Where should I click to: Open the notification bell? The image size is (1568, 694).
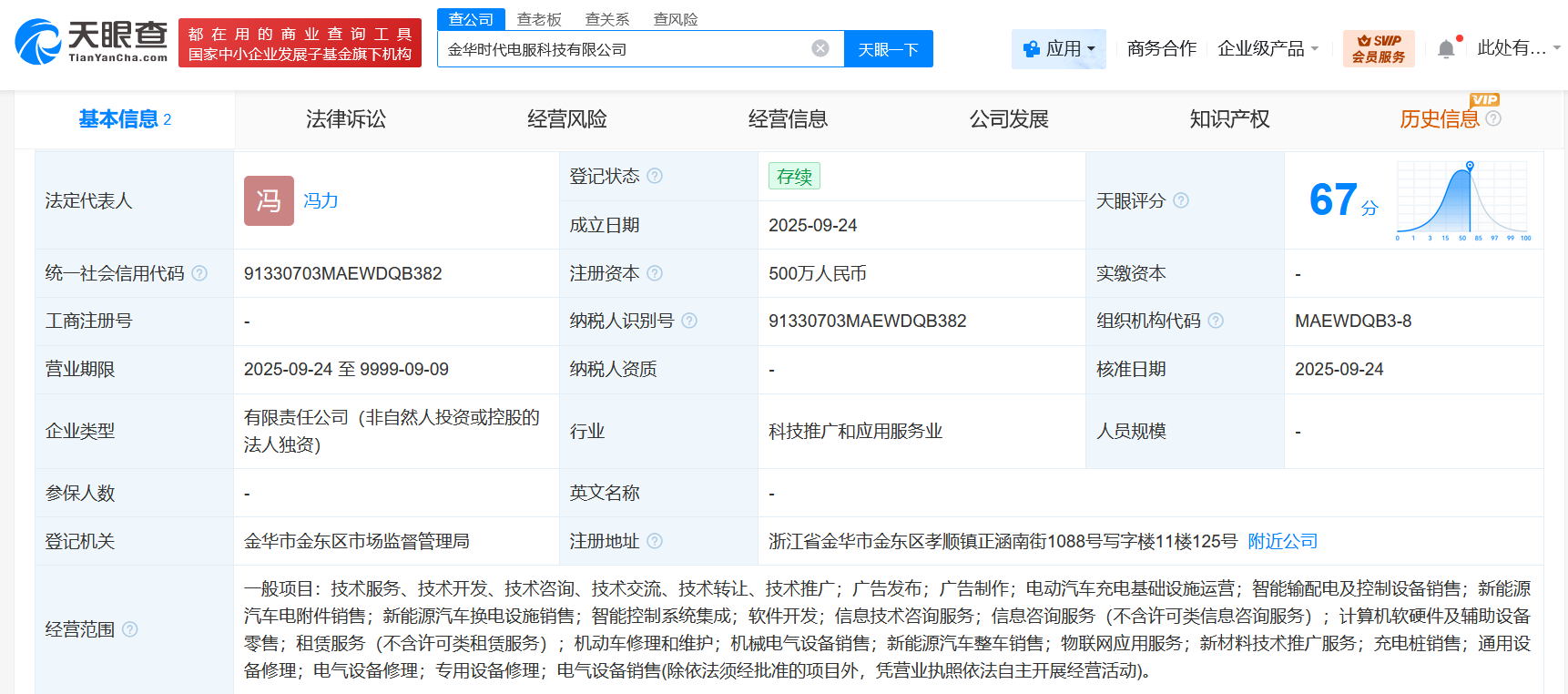point(1446,49)
